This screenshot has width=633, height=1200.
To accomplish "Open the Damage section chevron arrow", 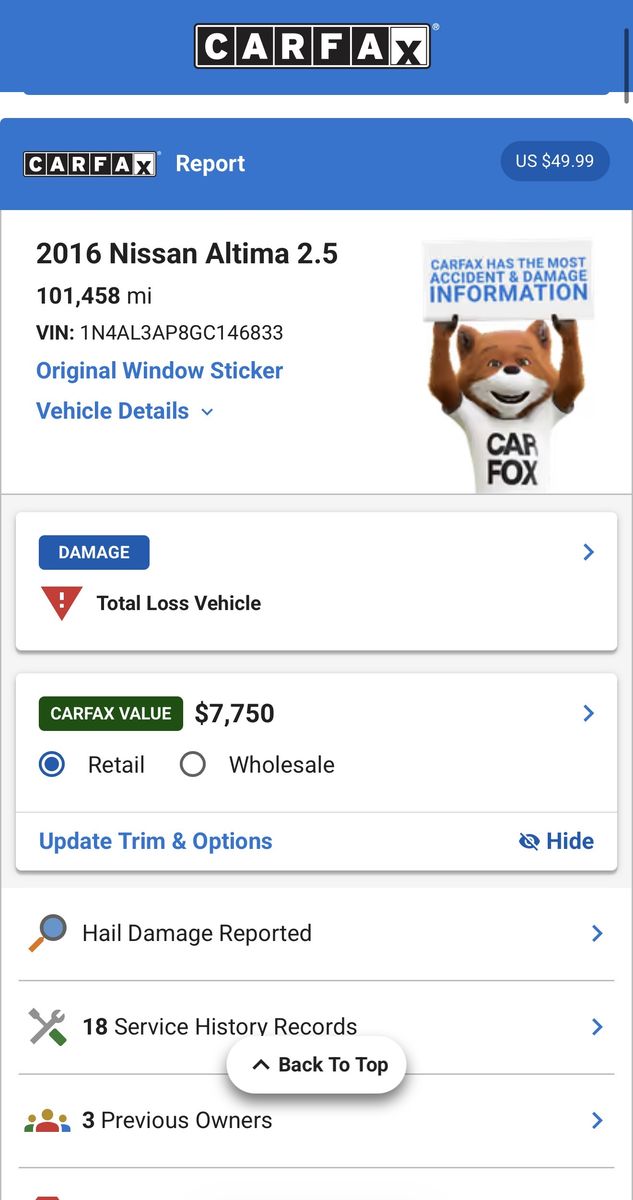I will click(588, 552).
